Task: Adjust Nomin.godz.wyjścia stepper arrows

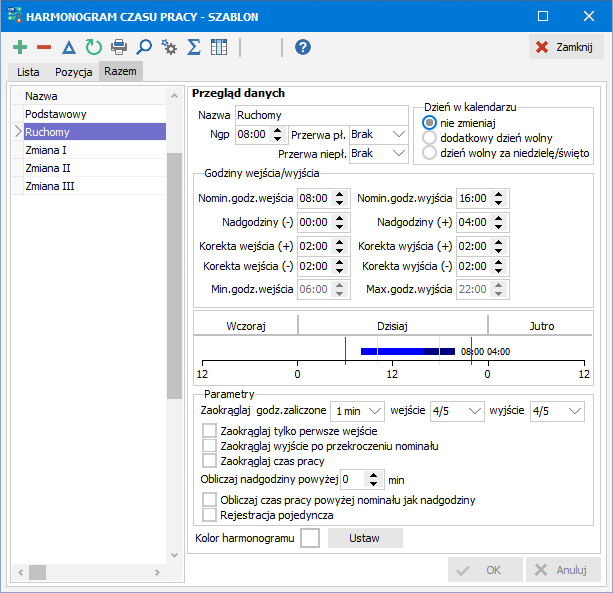Action: point(498,199)
